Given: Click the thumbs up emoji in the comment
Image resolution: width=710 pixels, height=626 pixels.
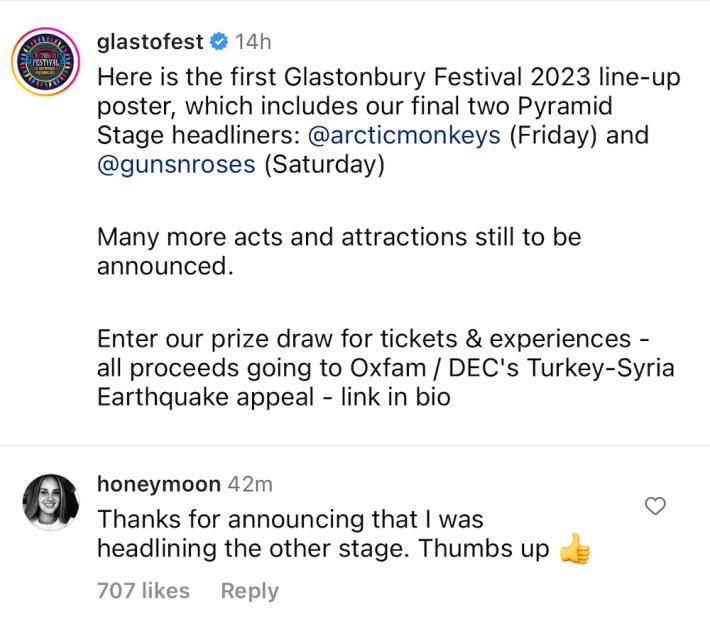Looking at the screenshot, I should (574, 549).
